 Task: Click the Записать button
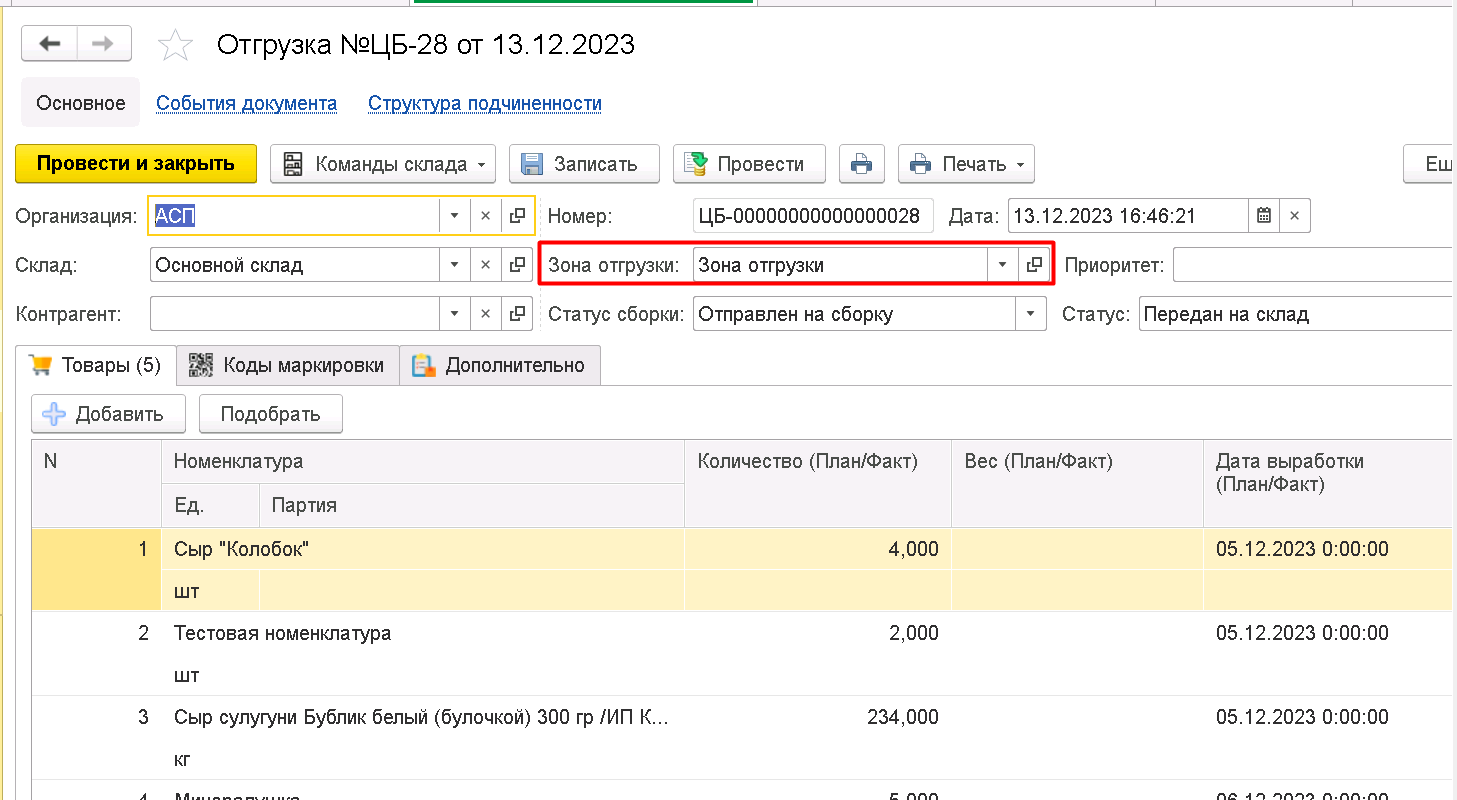(584, 164)
